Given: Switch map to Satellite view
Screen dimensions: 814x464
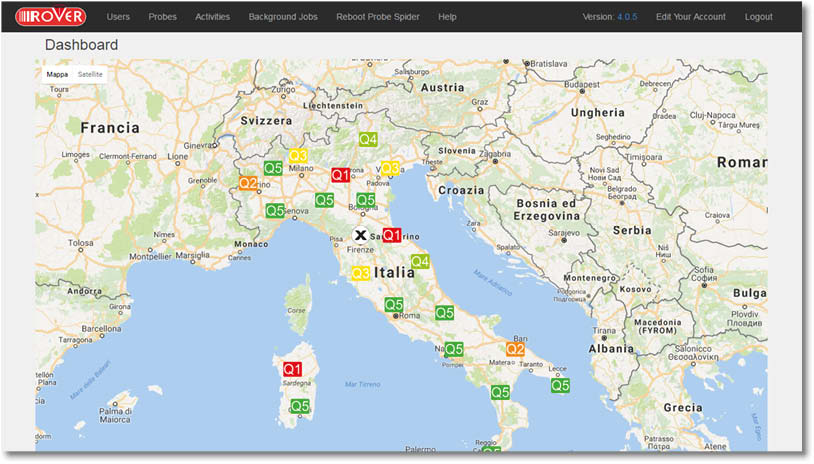Looking at the screenshot, I should pyautogui.click(x=90, y=74).
